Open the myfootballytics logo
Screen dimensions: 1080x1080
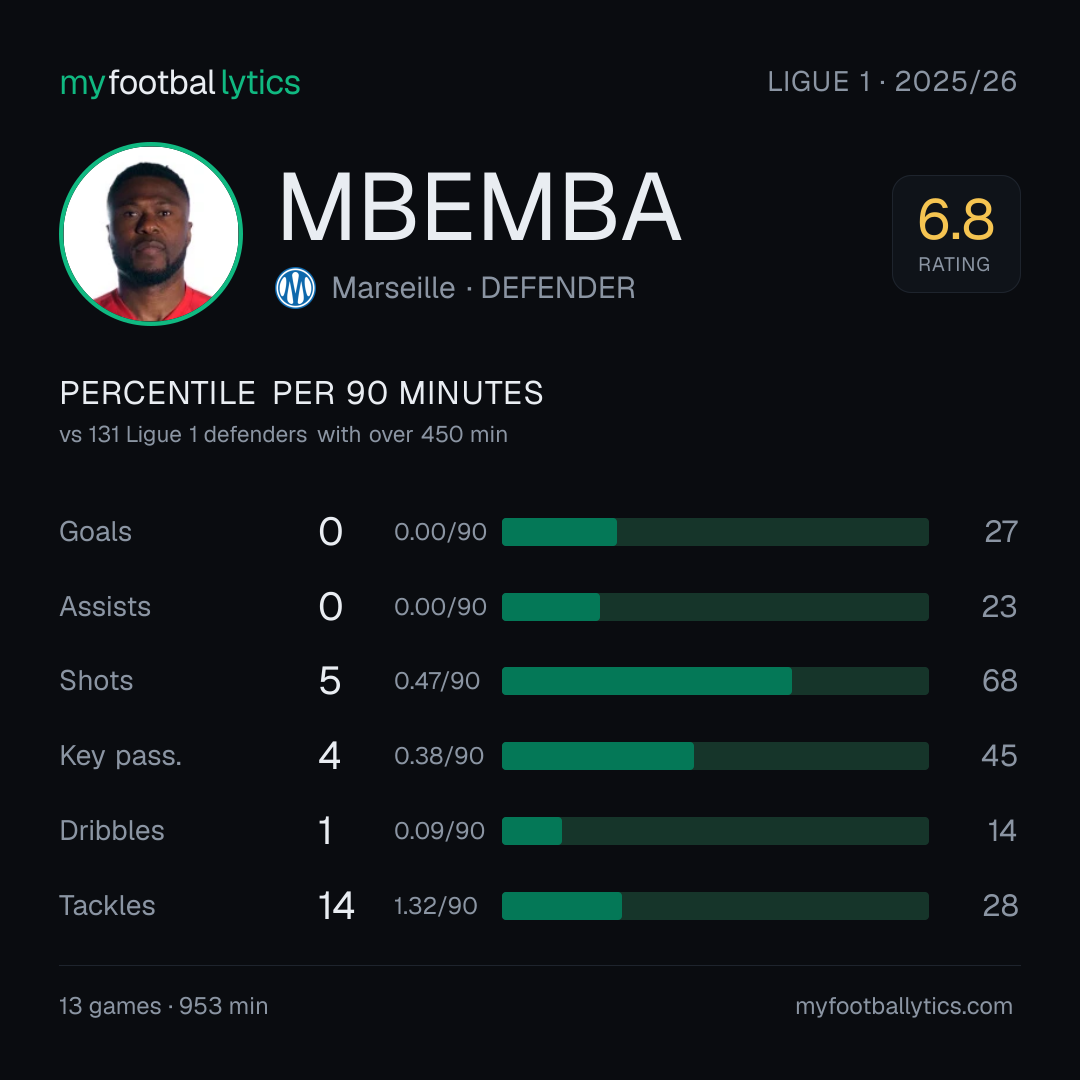tap(180, 83)
